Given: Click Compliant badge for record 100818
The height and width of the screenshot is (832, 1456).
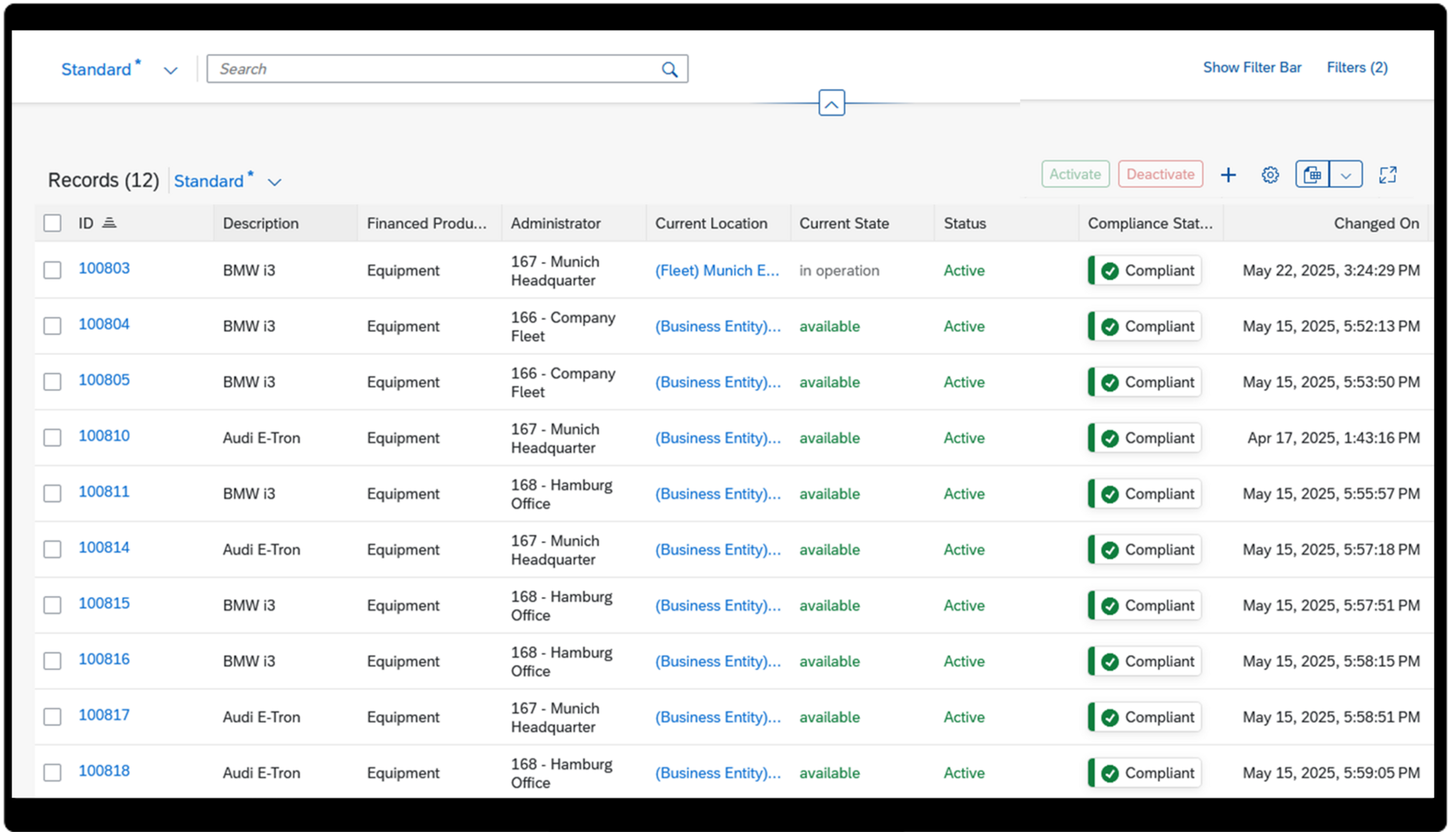Looking at the screenshot, I should click(1144, 773).
